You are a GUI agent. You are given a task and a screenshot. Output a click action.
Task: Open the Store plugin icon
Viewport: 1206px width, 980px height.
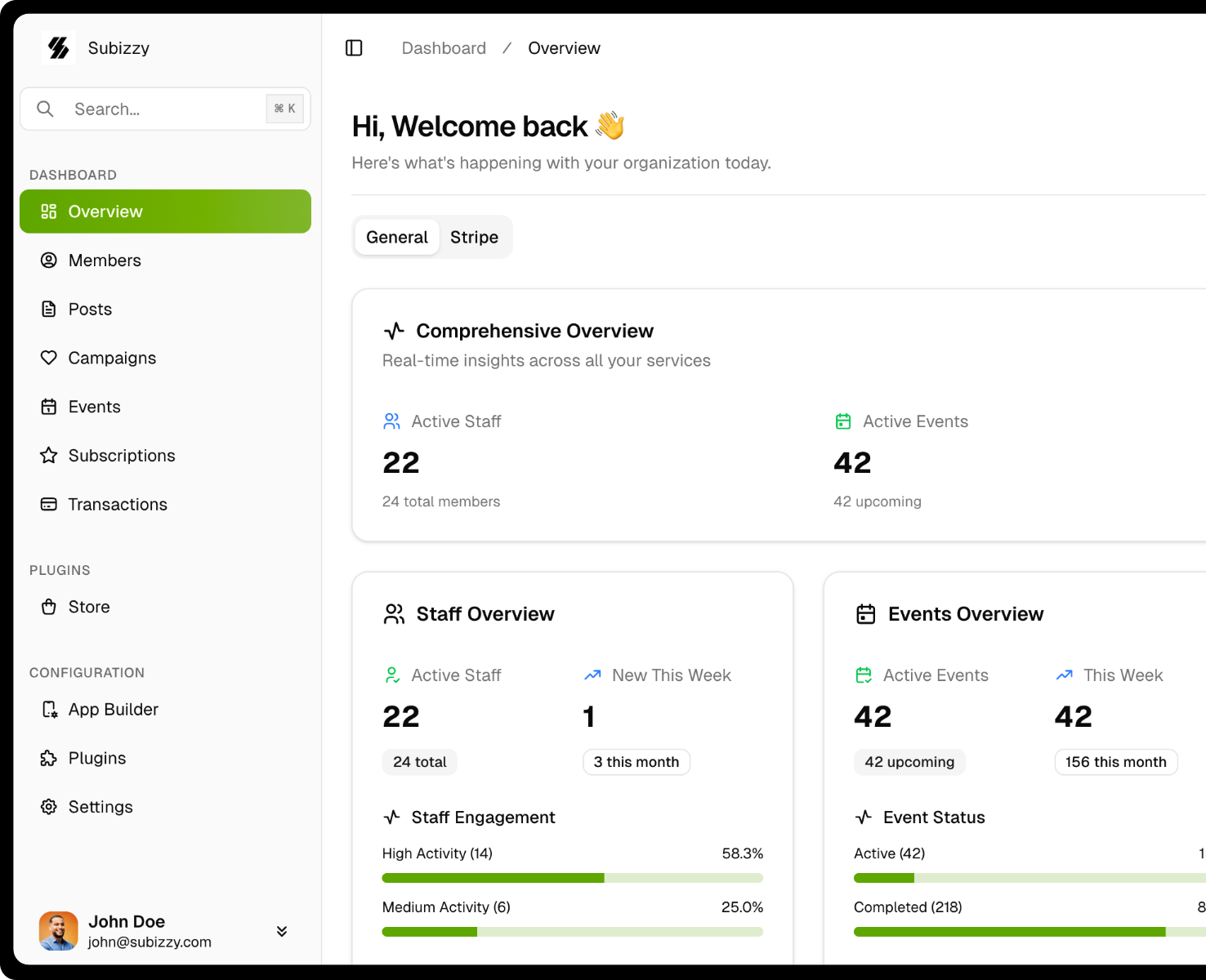point(48,606)
